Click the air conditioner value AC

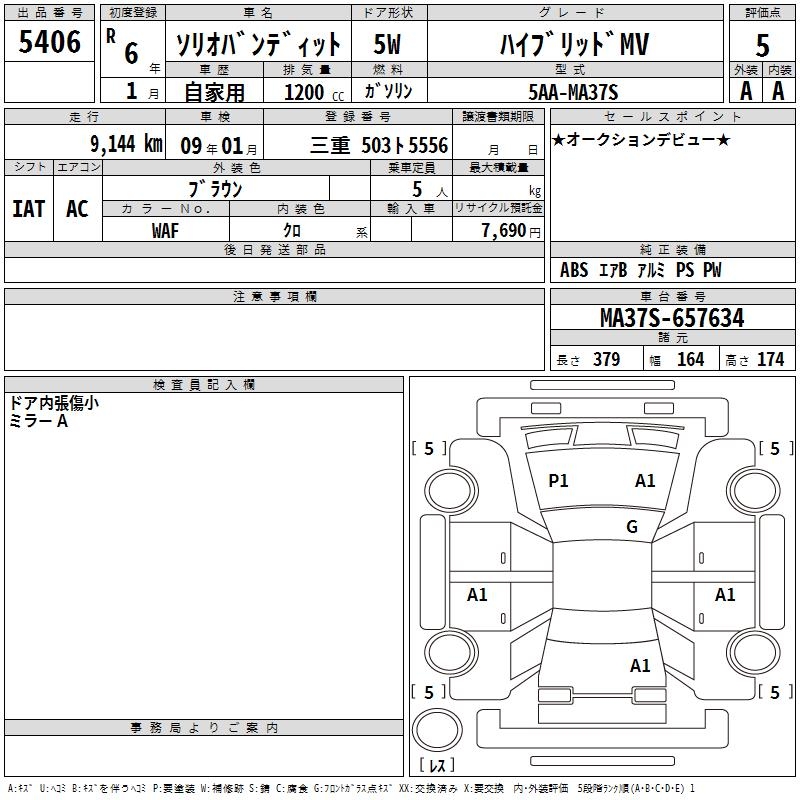coord(77,209)
